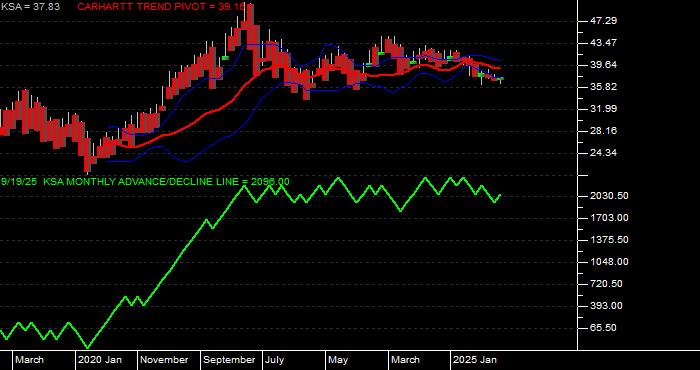Pick the 35.82 price axis value
Image resolution: width=700 pixels, height=370 pixels.
[604, 87]
